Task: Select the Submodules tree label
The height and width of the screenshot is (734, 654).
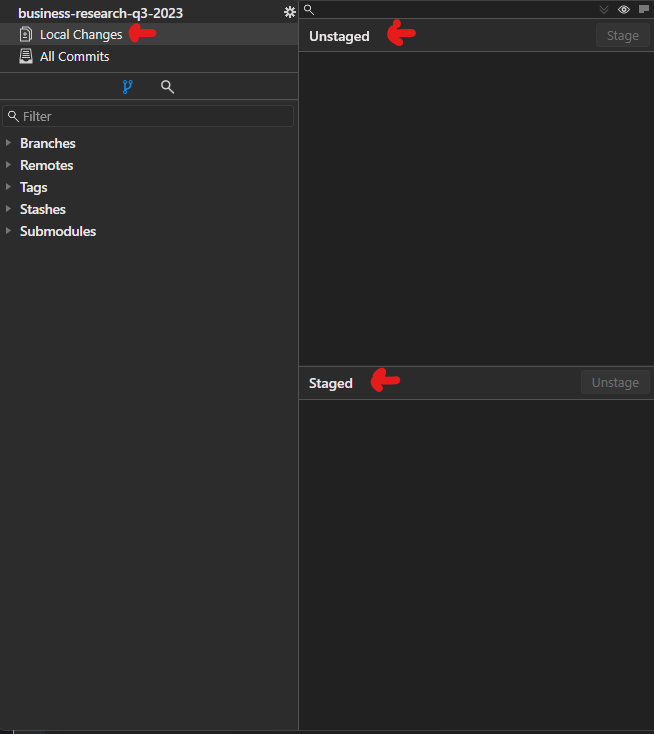Action: click(x=58, y=231)
